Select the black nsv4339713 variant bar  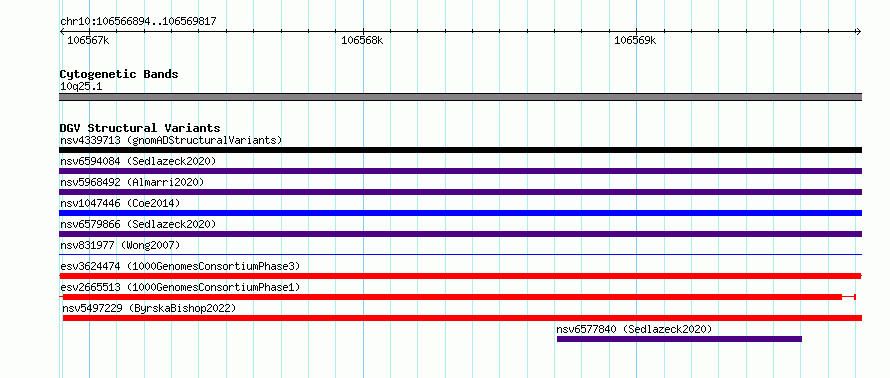[460, 150]
